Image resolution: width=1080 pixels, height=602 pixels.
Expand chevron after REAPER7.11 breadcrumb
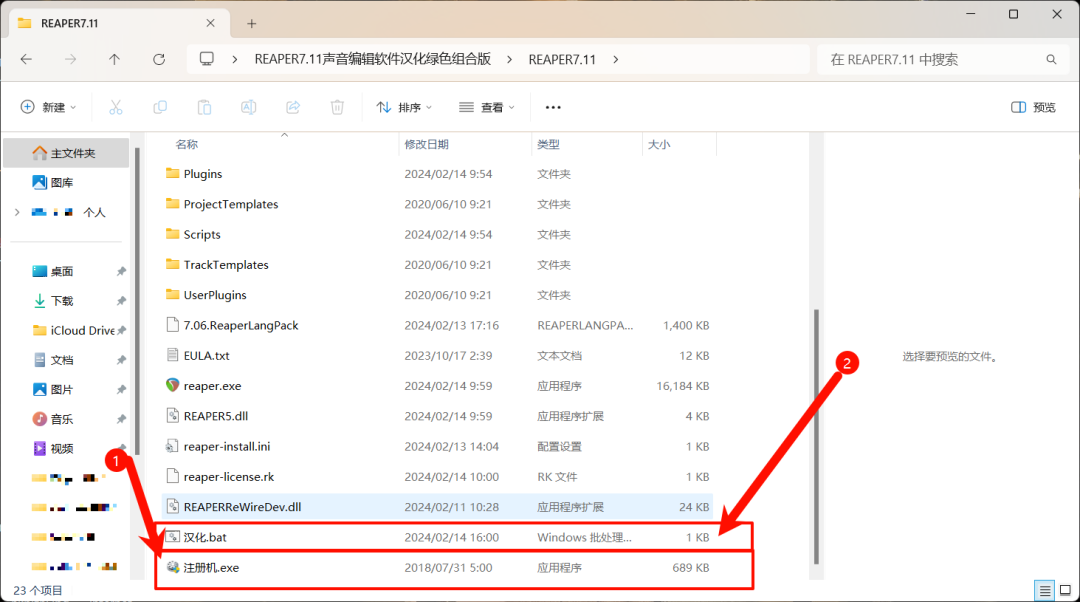616,59
